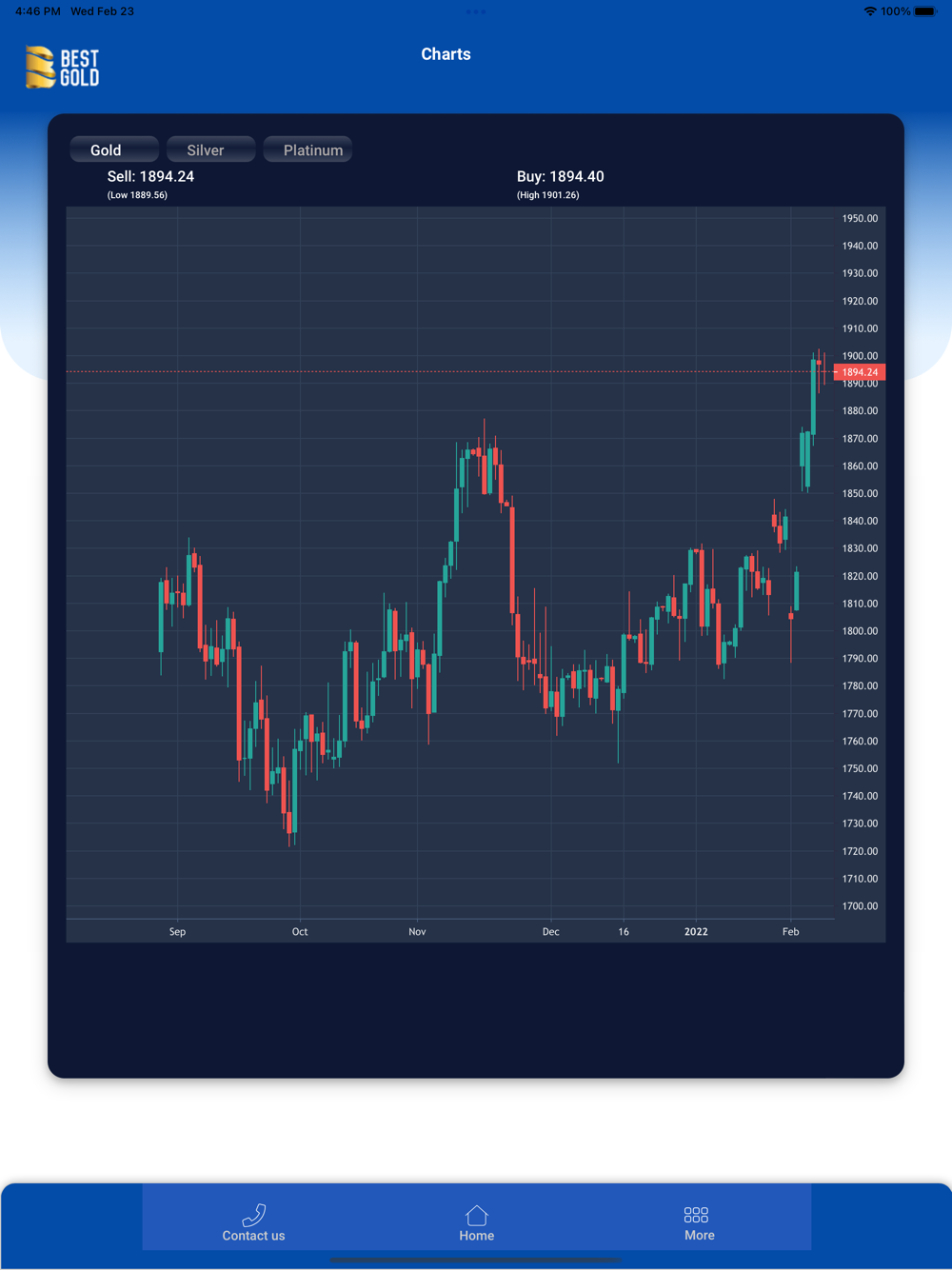Click the Feb label on time axis

(791, 931)
